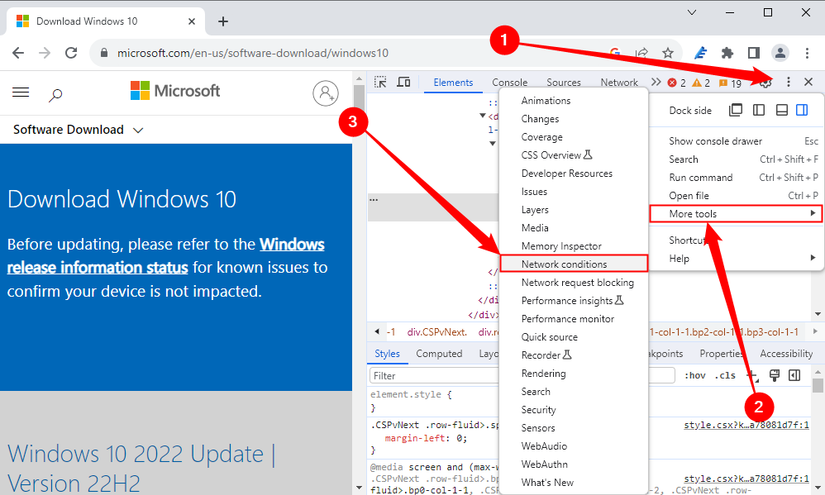Image resolution: width=825 pixels, height=495 pixels.
Task: Go back to previous page in Chrome
Action: coord(18,53)
